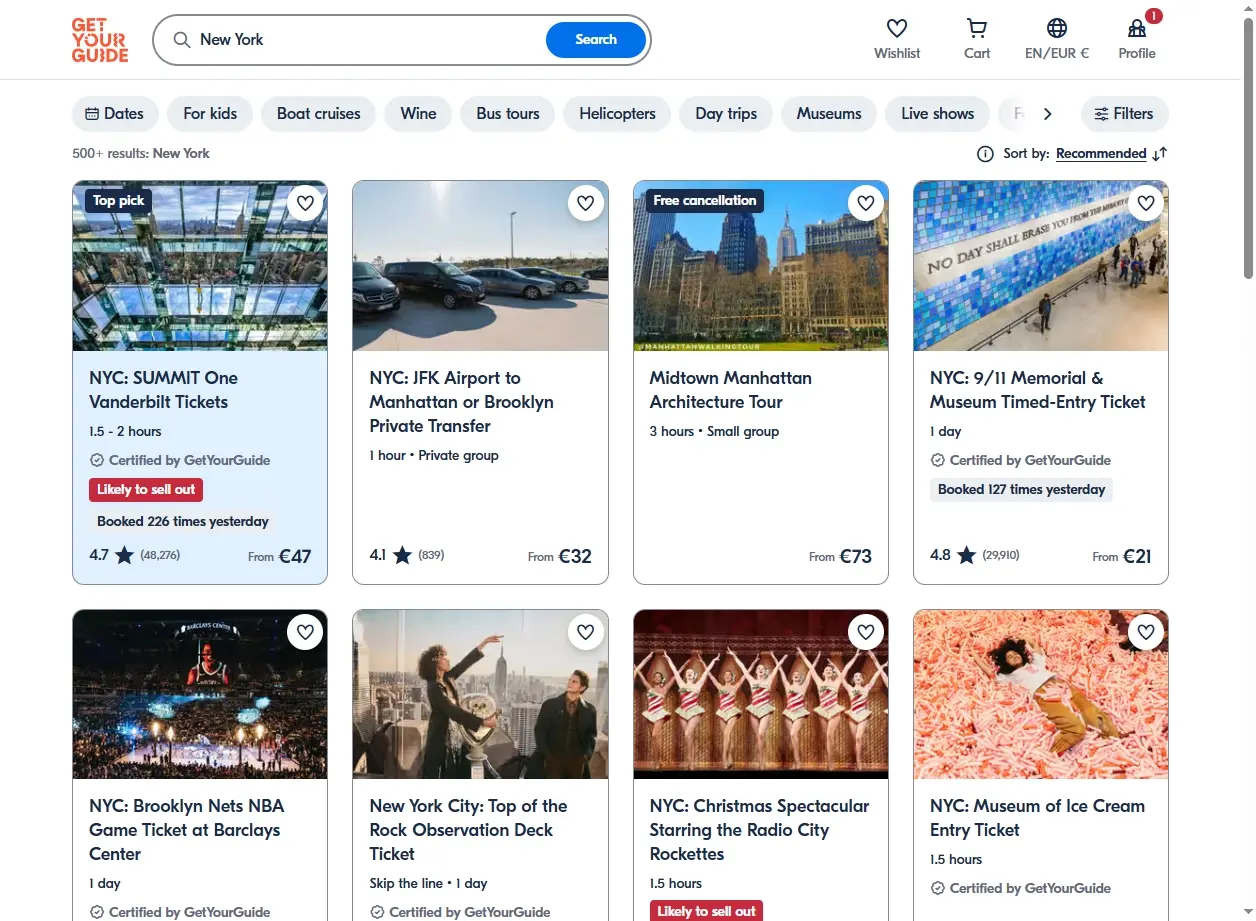Select the Museums filter chip
The image size is (1256, 921).
[x=829, y=114]
